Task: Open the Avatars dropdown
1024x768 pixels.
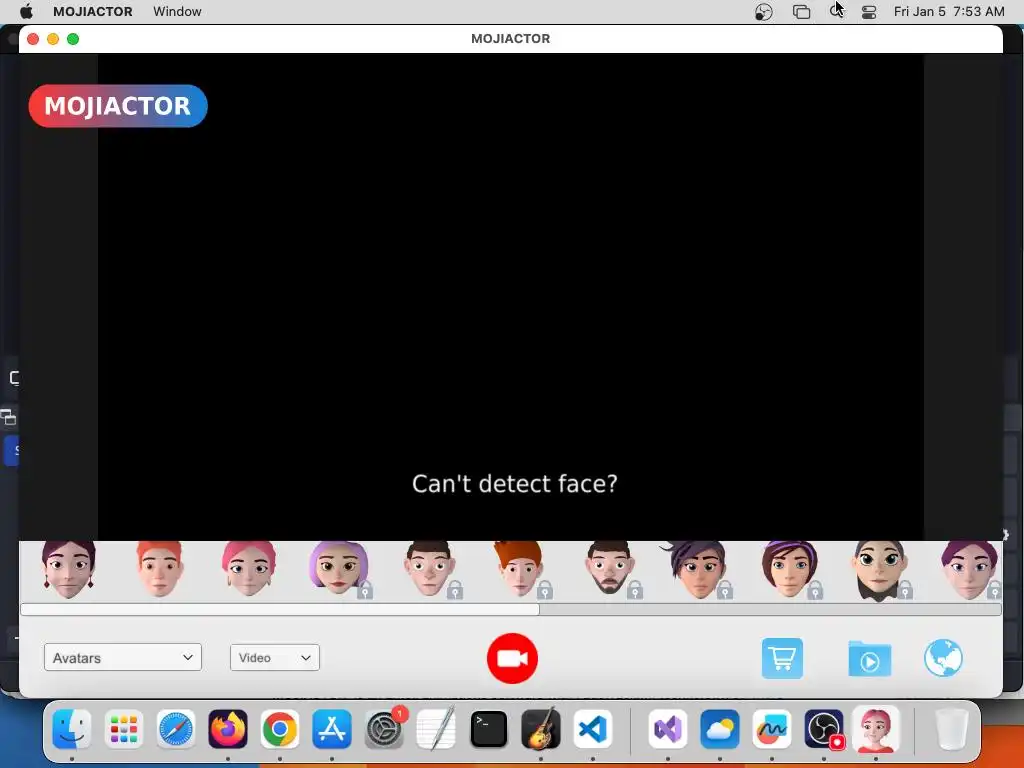Action: [x=123, y=658]
